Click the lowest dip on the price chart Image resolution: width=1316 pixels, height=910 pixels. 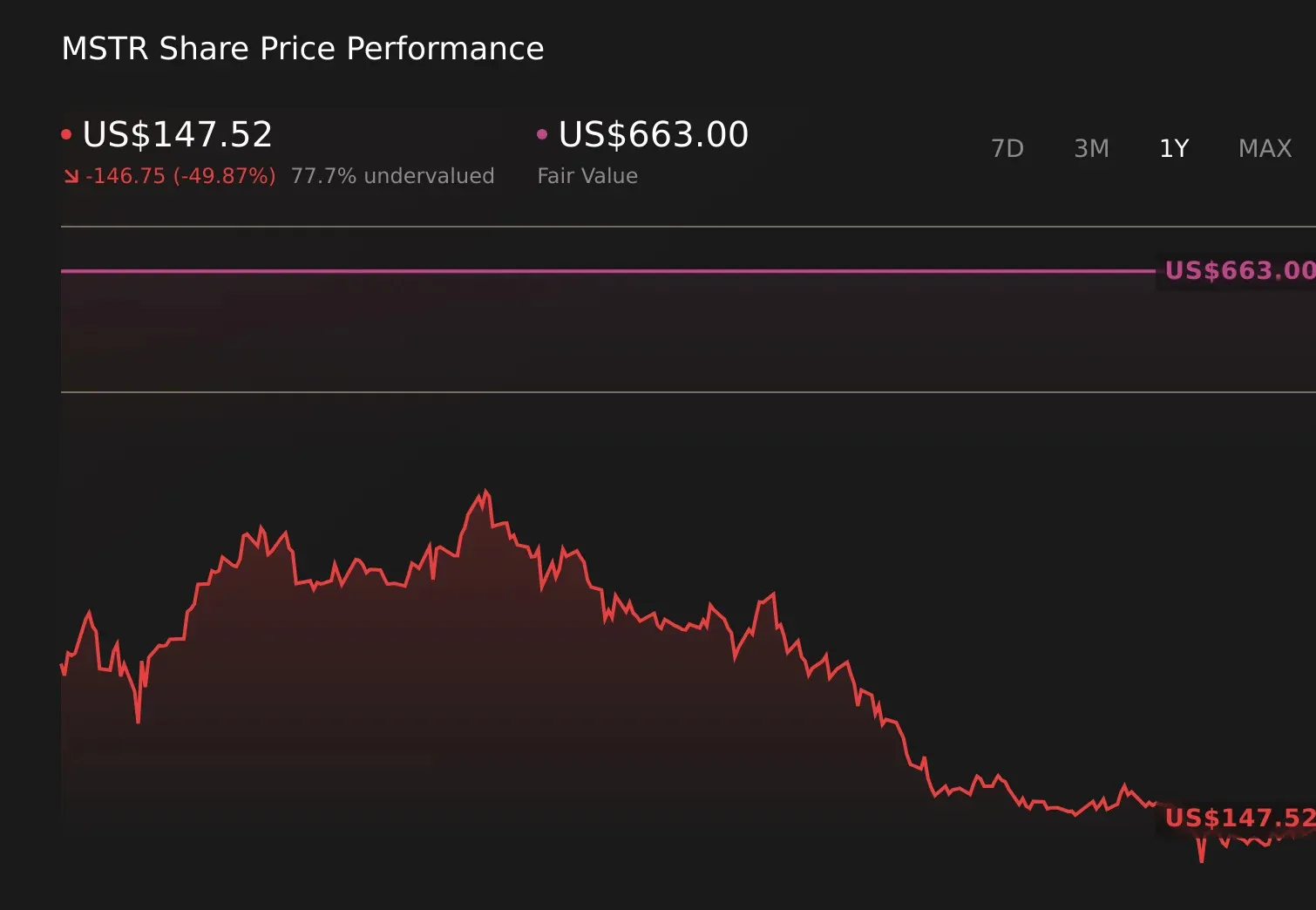point(1203,859)
